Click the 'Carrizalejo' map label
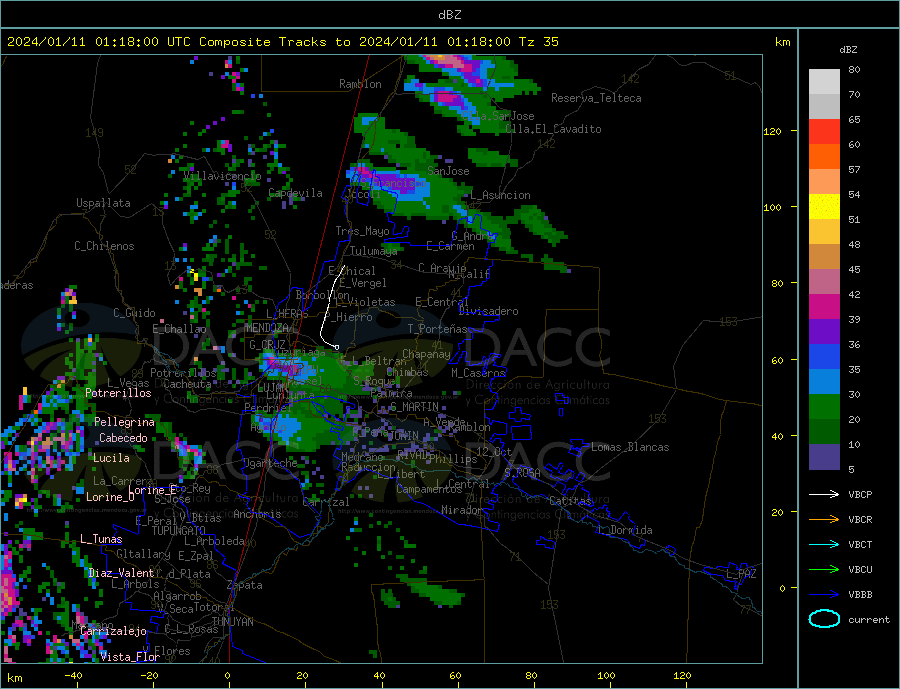The width and height of the screenshot is (900, 689). click(114, 632)
